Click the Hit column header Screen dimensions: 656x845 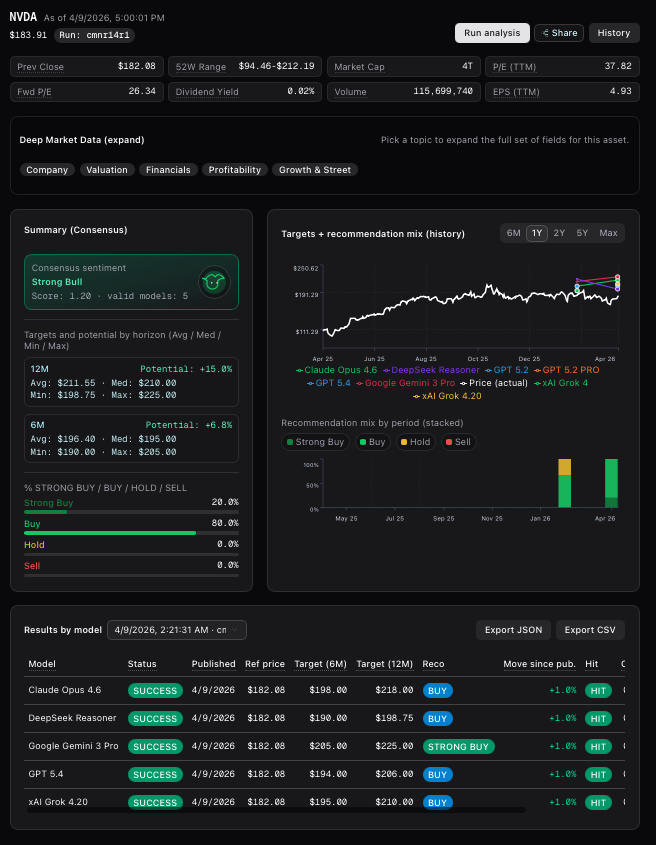[592, 664]
